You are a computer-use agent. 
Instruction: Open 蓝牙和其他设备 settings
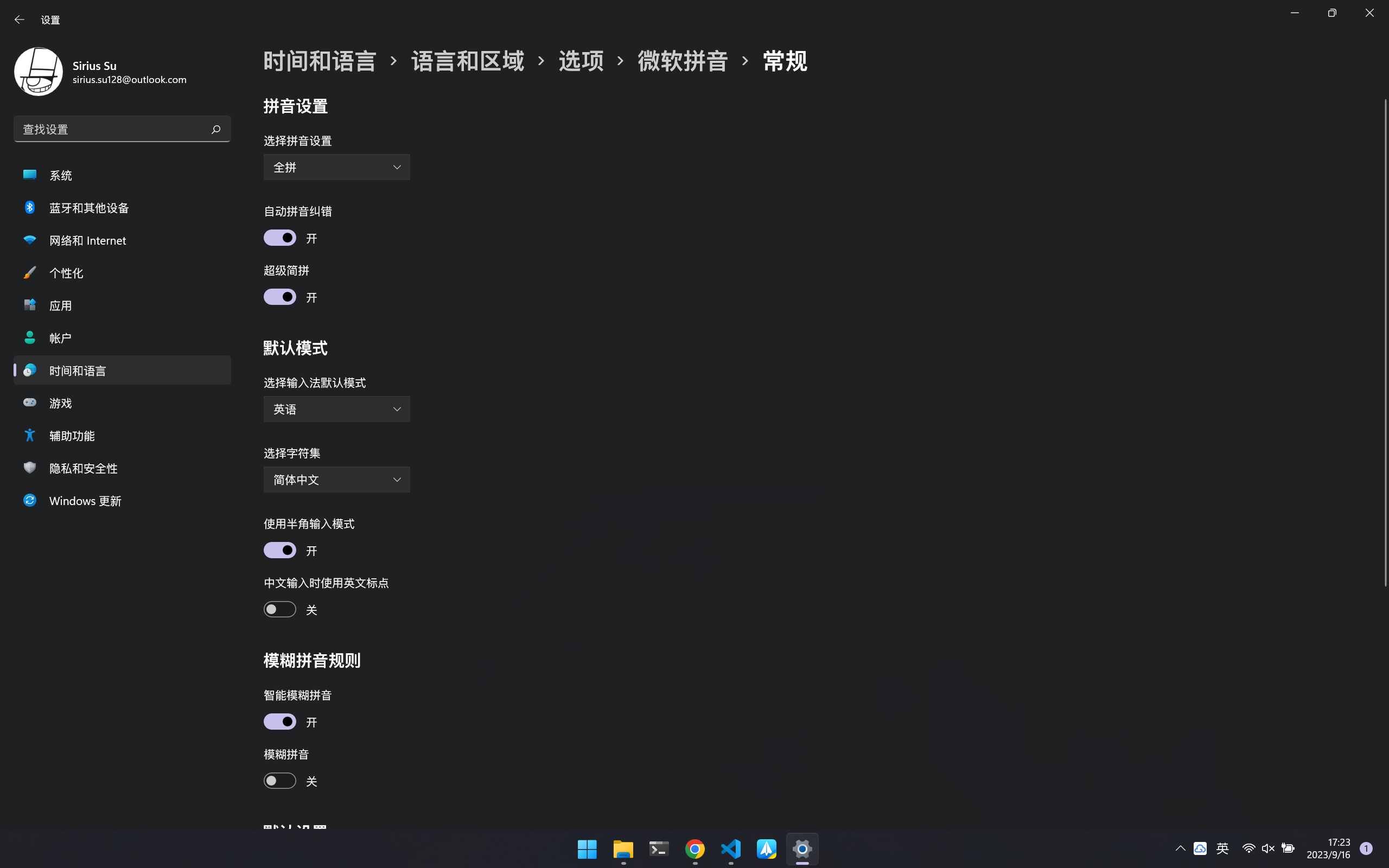tap(88, 207)
